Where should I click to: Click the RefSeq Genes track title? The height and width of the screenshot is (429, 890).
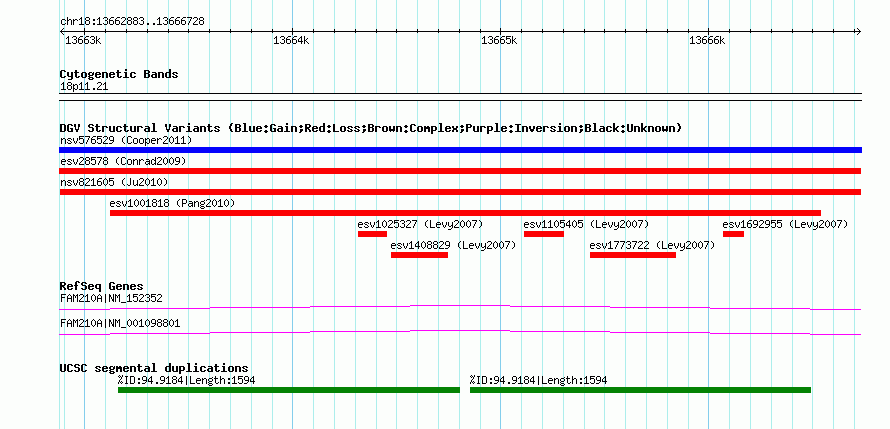click(102, 286)
